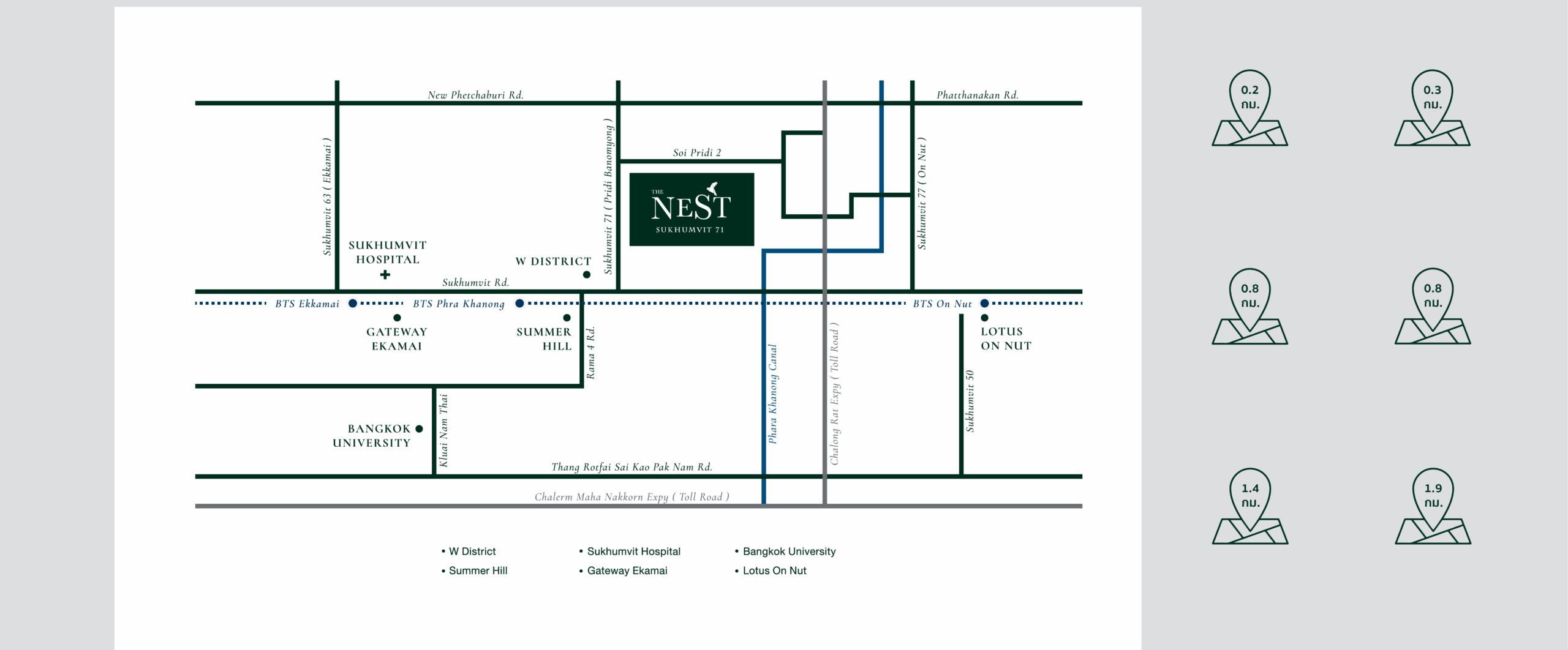The height and width of the screenshot is (650, 1568).
Task: Click the Sukhumvit Hospital cross marker
Action: (x=385, y=275)
